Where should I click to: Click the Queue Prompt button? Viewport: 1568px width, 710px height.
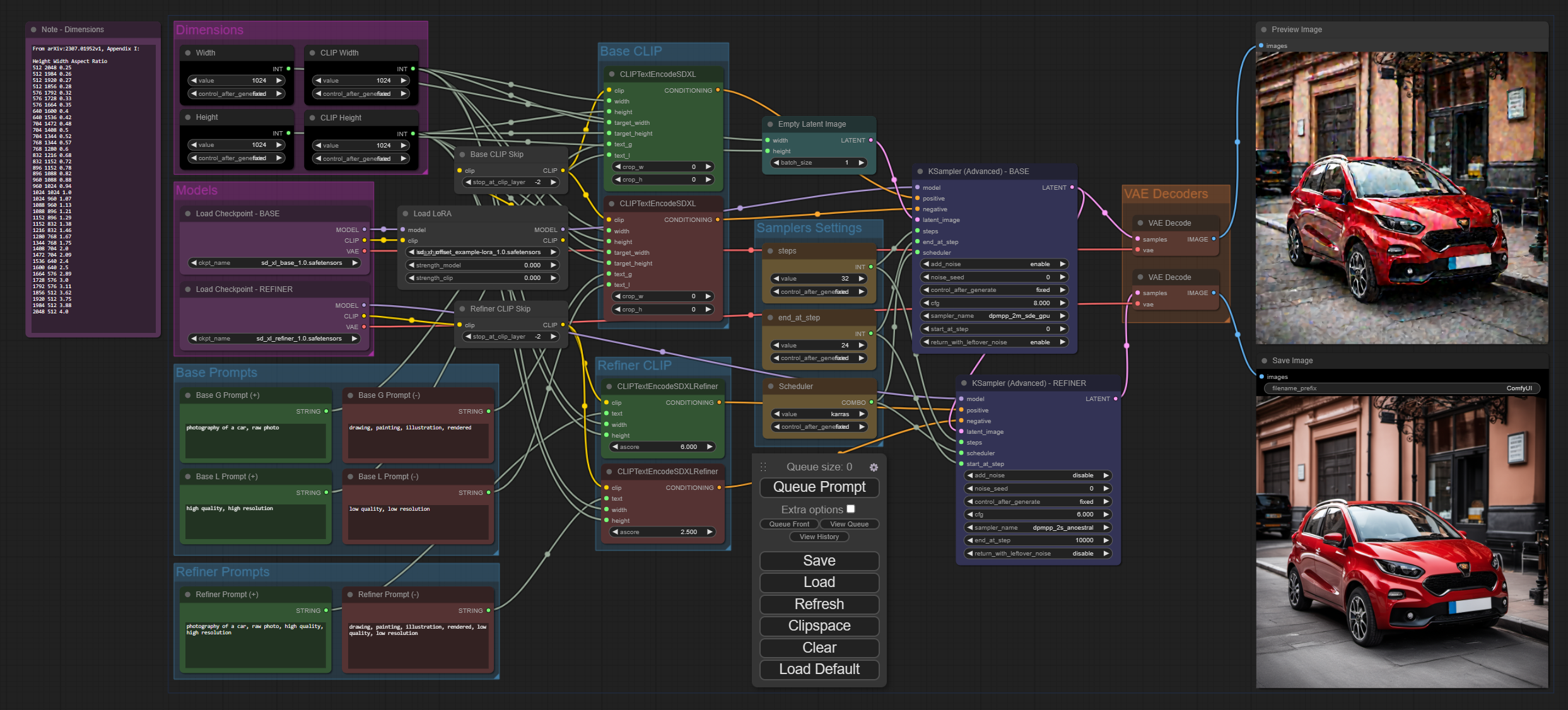coord(819,487)
